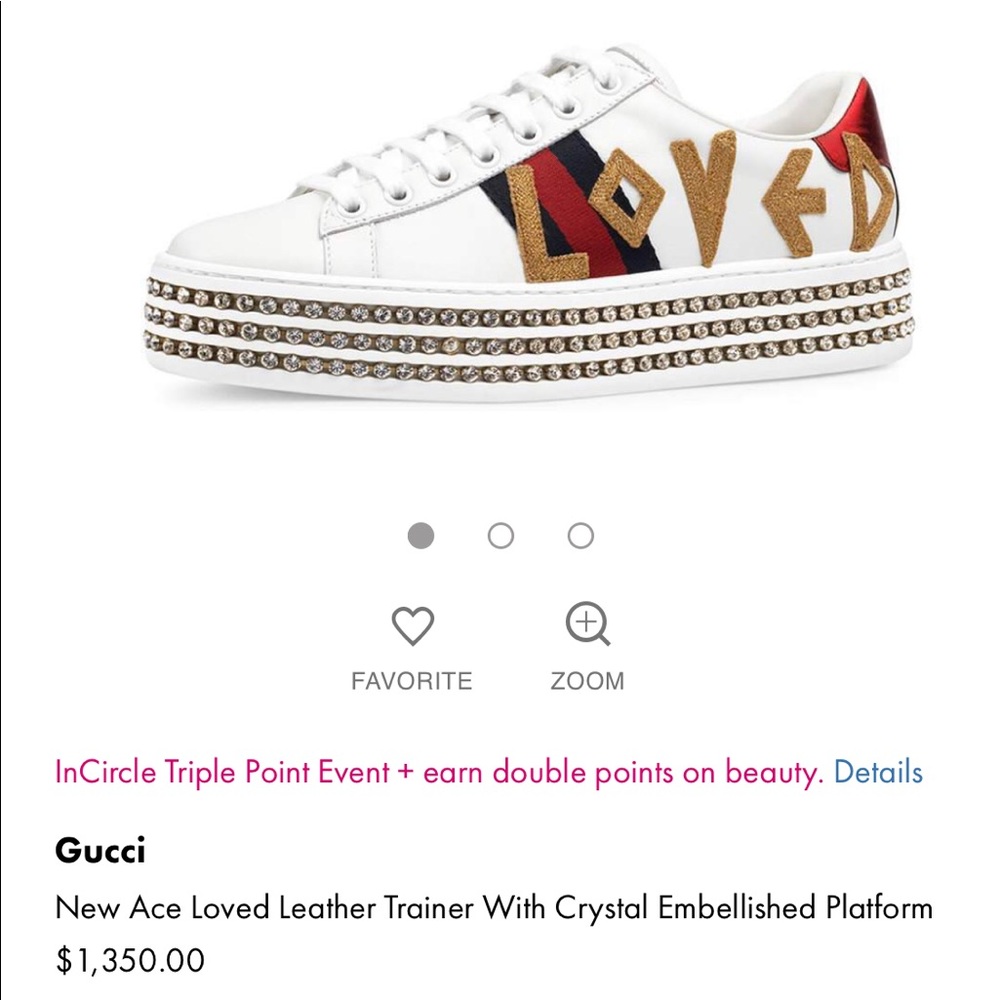Click the magnifier Zoom icon

(587, 626)
